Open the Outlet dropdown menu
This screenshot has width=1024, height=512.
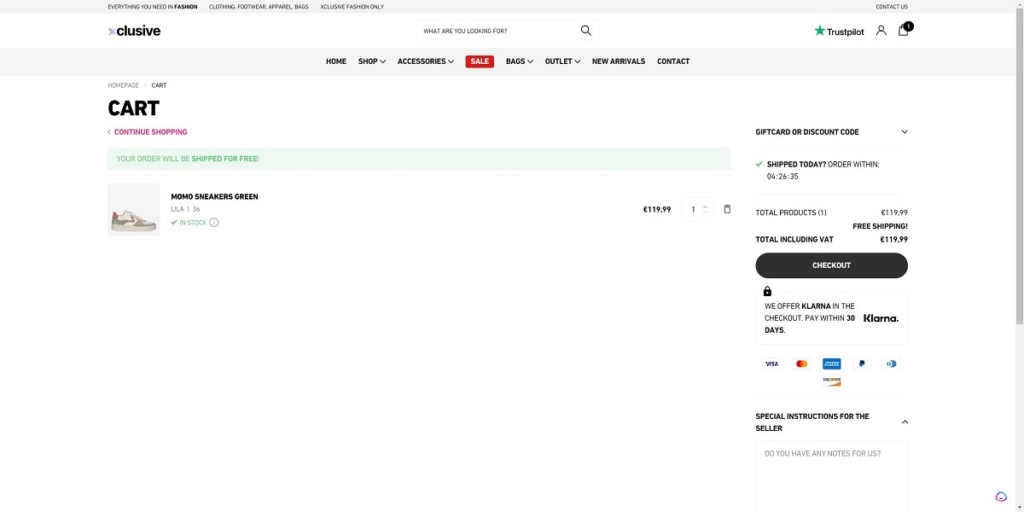[562, 61]
